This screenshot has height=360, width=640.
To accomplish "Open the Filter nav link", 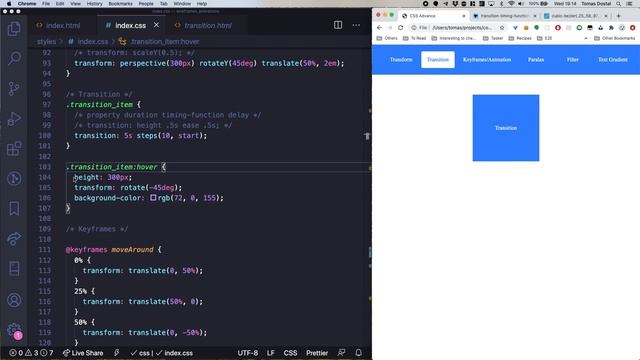I will [x=572, y=60].
